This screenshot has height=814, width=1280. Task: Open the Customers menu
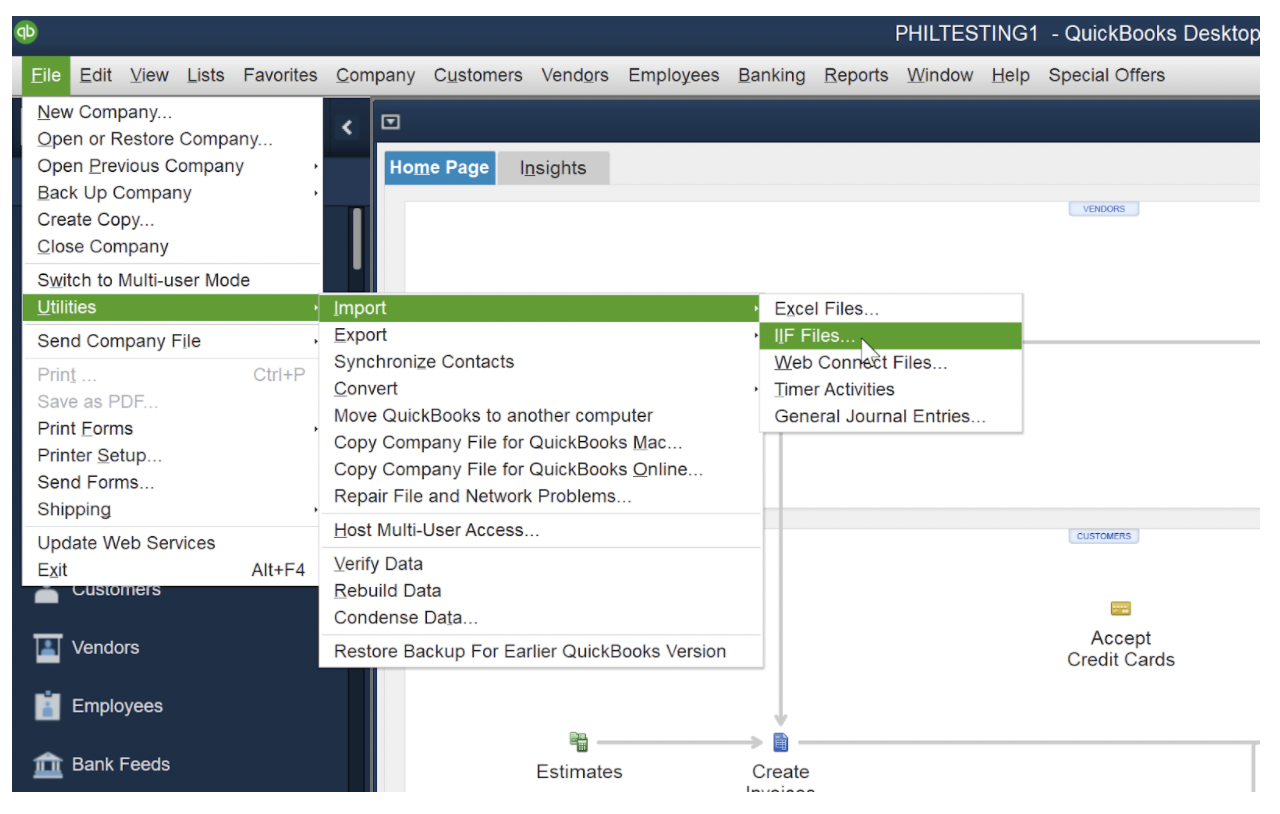tap(478, 75)
